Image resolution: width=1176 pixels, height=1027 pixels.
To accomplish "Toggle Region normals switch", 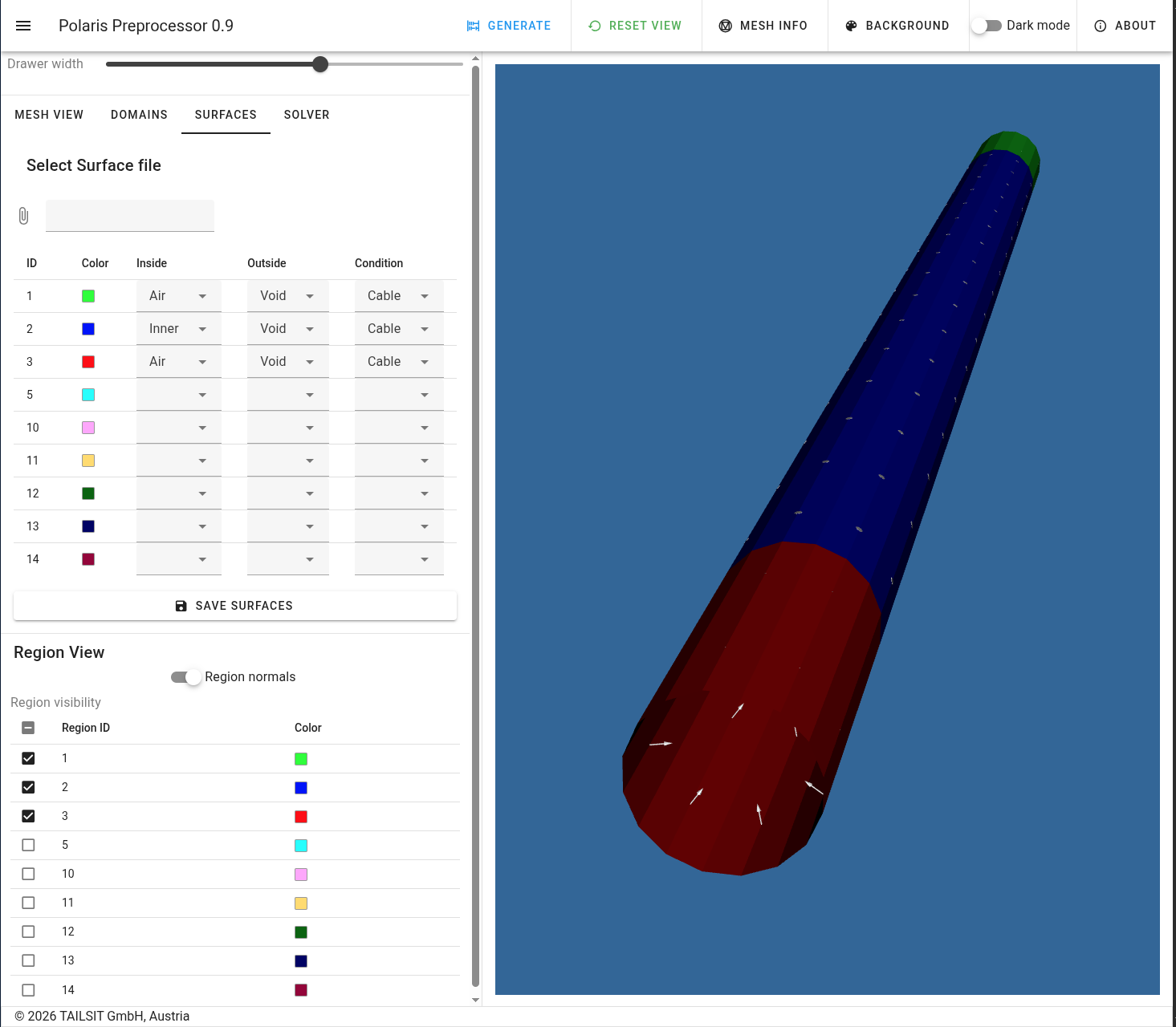I will tap(186, 677).
